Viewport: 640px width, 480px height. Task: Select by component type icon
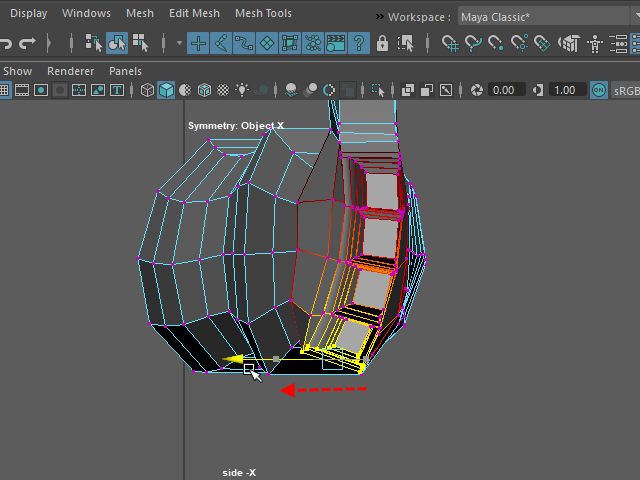[x=138, y=43]
